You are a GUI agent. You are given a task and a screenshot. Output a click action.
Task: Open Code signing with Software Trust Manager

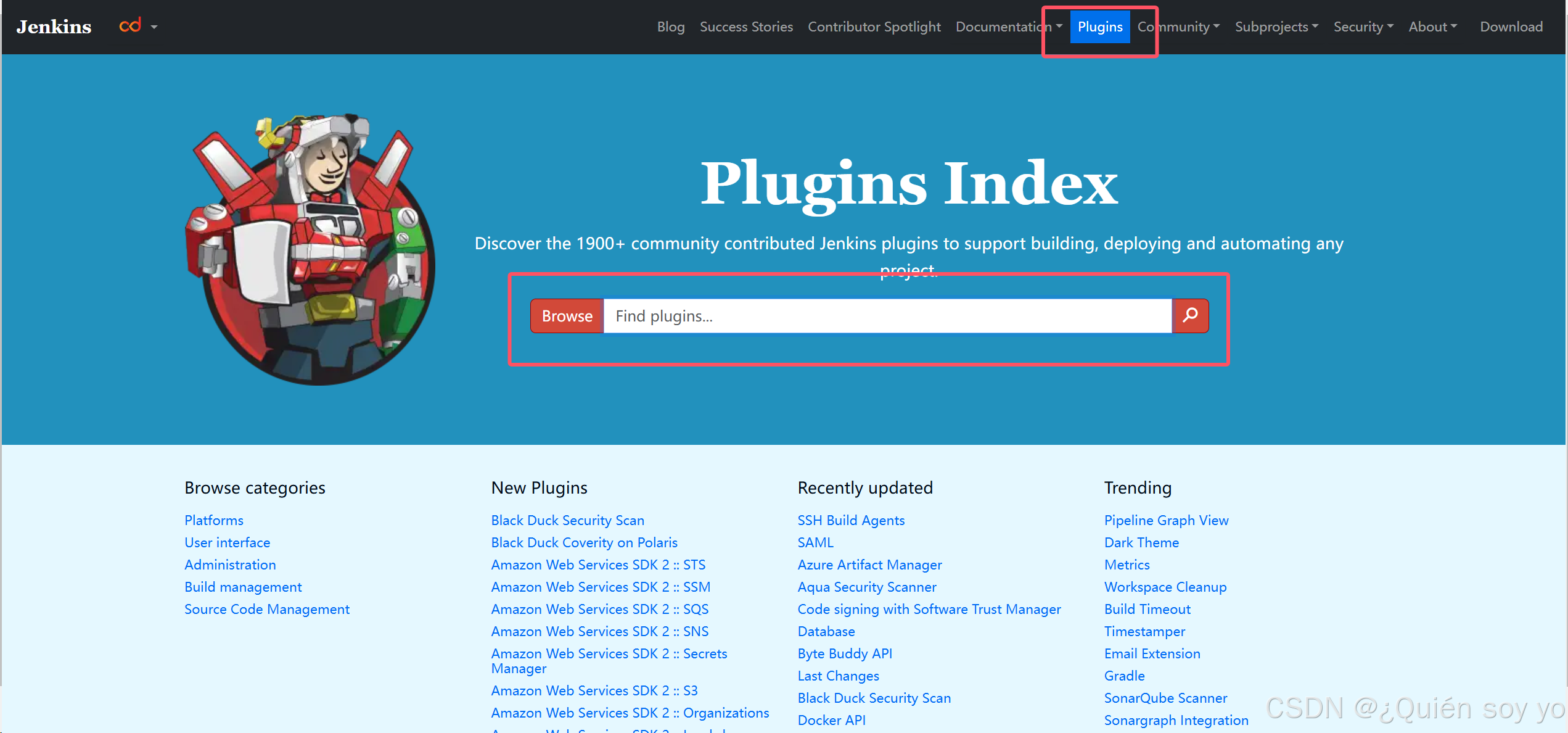pyautogui.click(x=929, y=609)
